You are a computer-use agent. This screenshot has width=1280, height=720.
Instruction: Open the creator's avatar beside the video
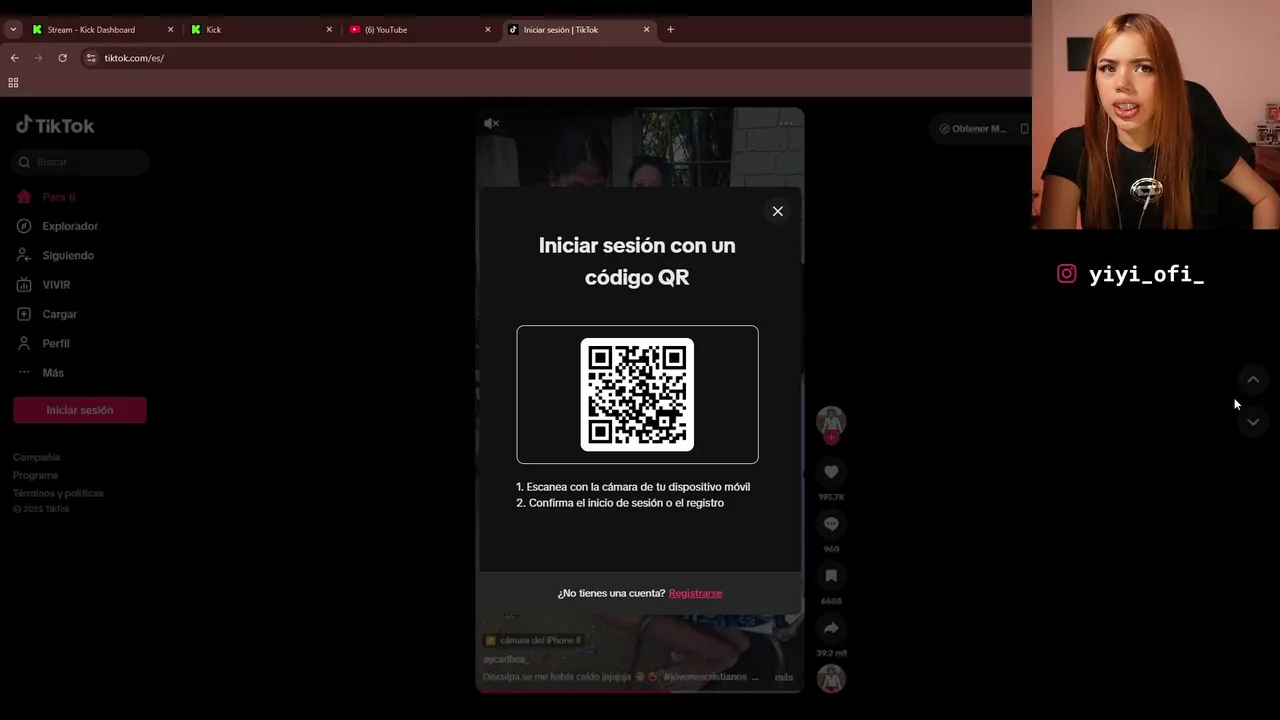pyautogui.click(x=831, y=421)
